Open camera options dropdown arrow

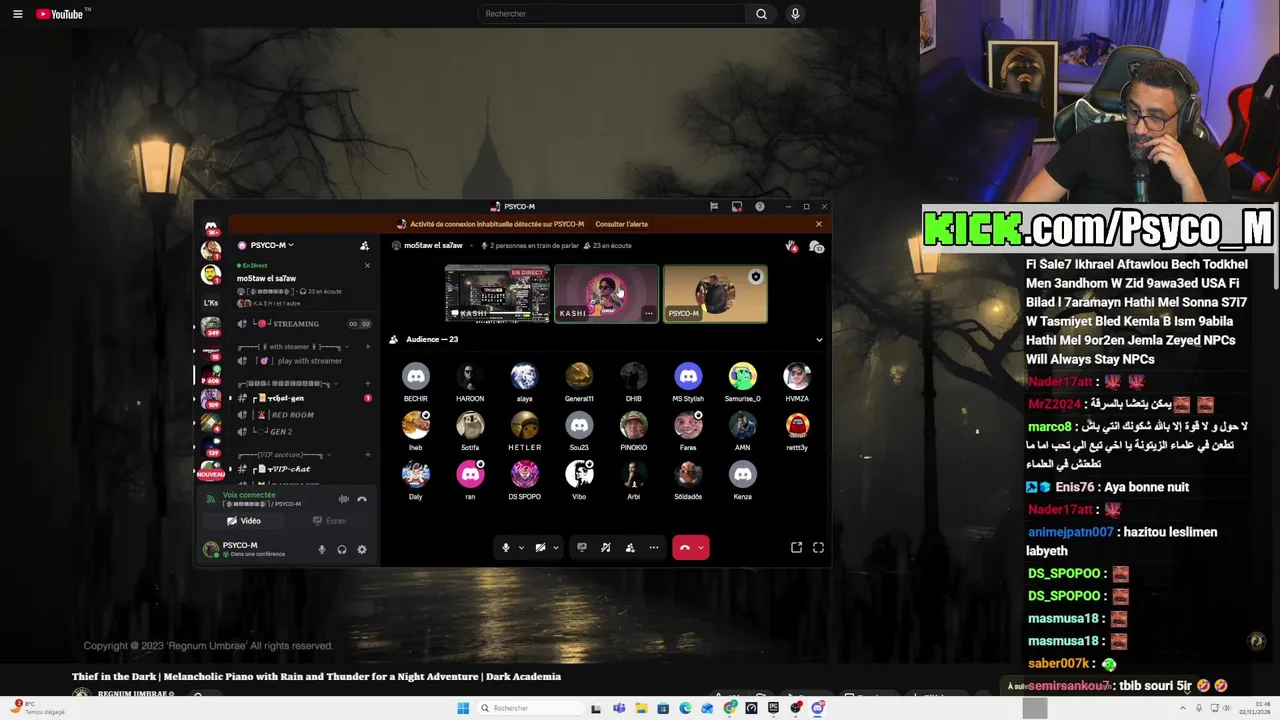pyautogui.click(x=555, y=548)
